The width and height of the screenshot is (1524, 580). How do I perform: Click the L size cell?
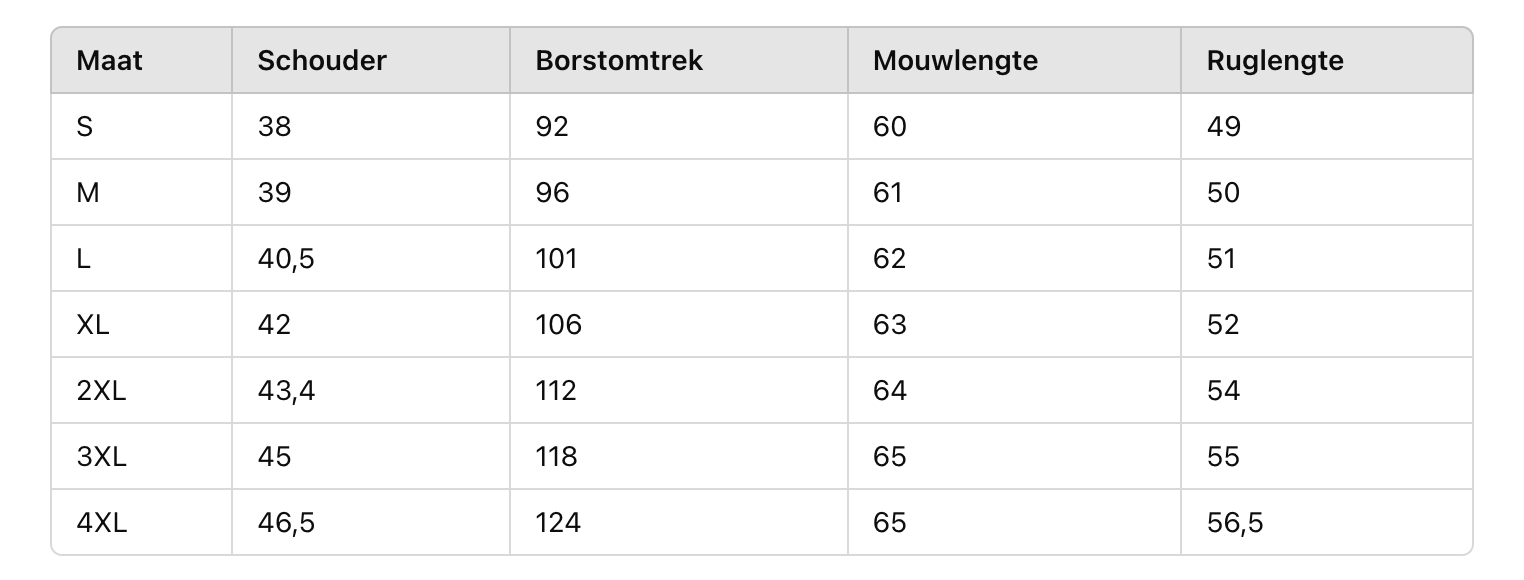pos(142,258)
